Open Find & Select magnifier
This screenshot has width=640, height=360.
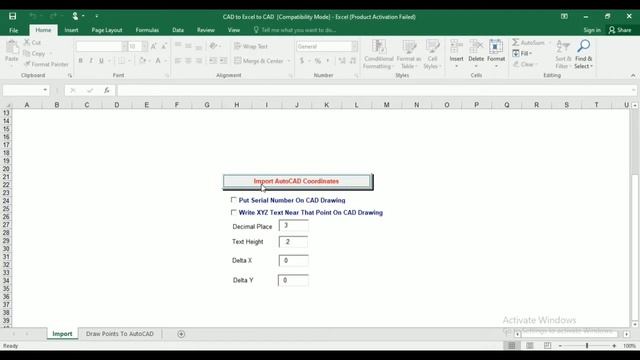pos(584,53)
